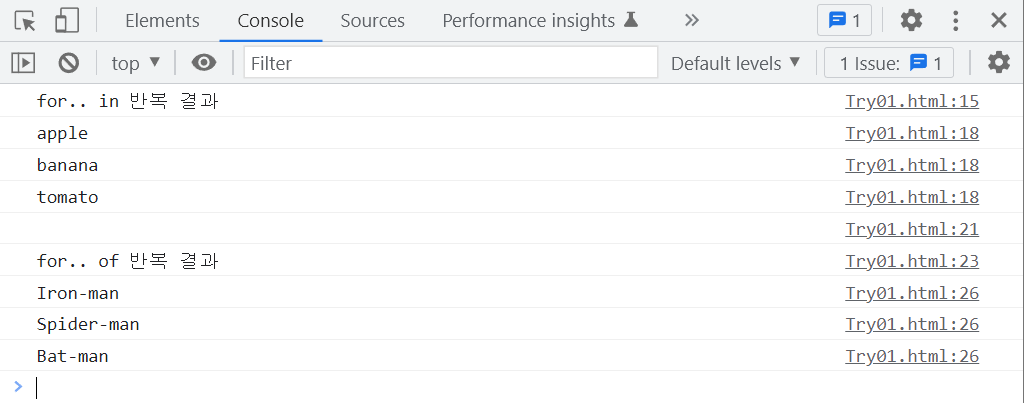Open the Performance insights tab
Screen dimensions: 1024x403
pos(539,21)
